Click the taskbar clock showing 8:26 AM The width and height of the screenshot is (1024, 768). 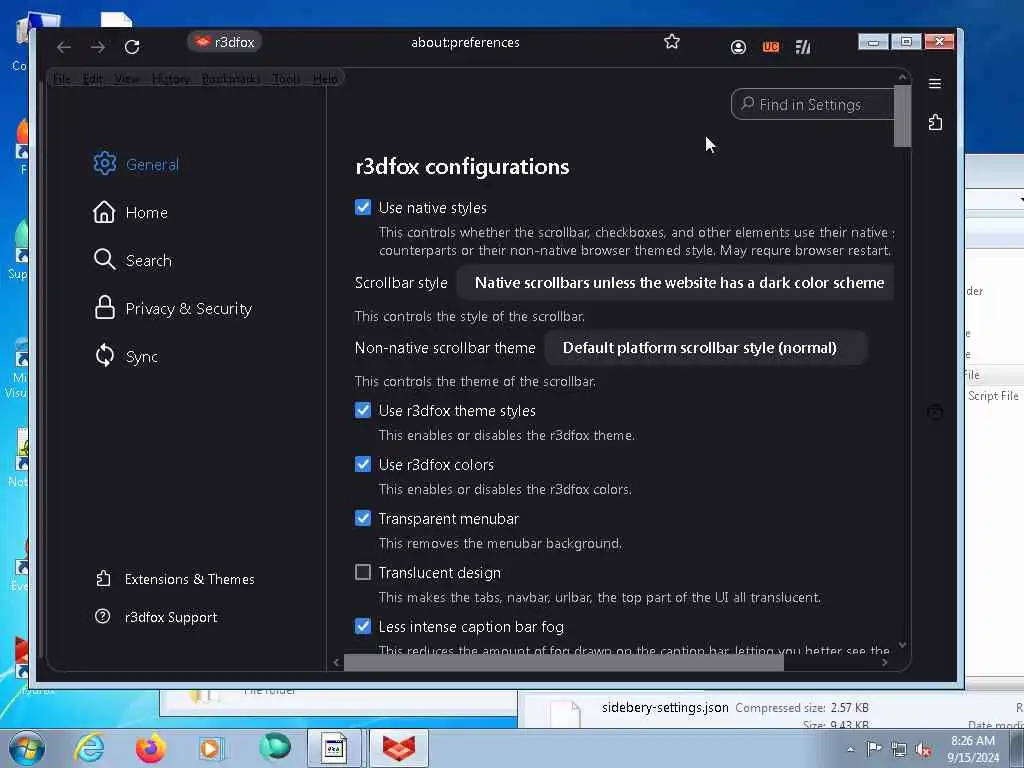[x=973, y=748]
